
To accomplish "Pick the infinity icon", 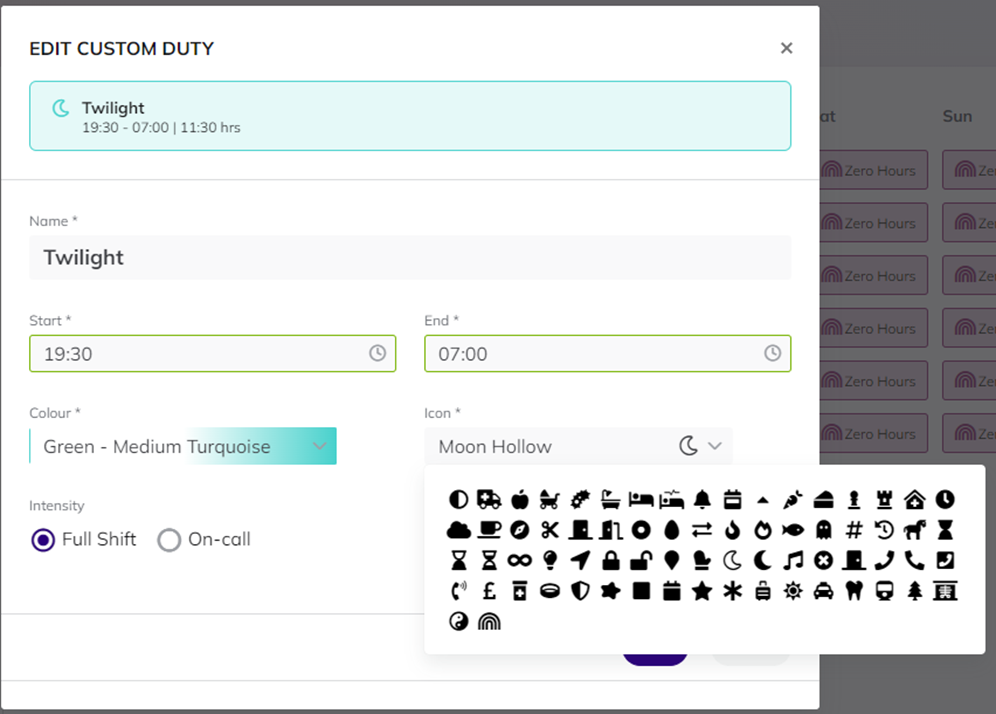I will tap(520, 560).
